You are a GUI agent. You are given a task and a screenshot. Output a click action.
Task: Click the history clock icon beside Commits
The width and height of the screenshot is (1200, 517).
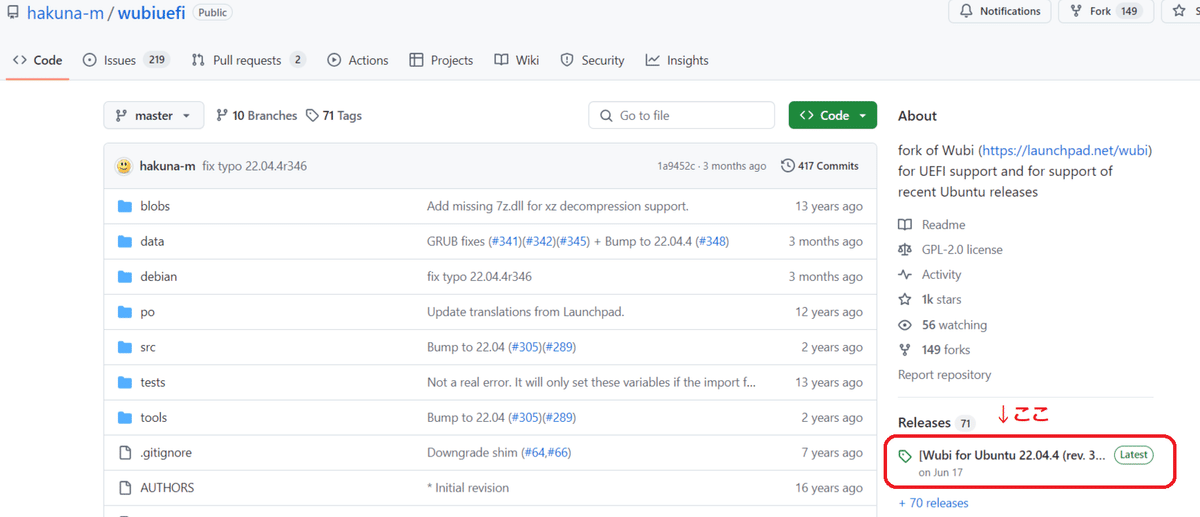[788, 166]
